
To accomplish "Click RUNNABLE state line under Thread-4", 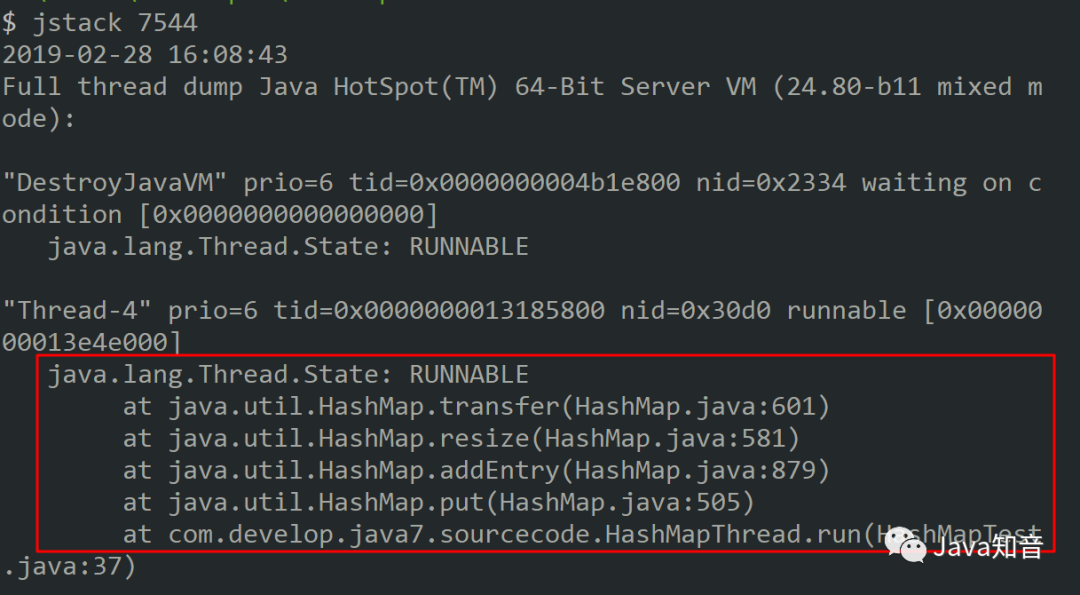I will [288, 375].
